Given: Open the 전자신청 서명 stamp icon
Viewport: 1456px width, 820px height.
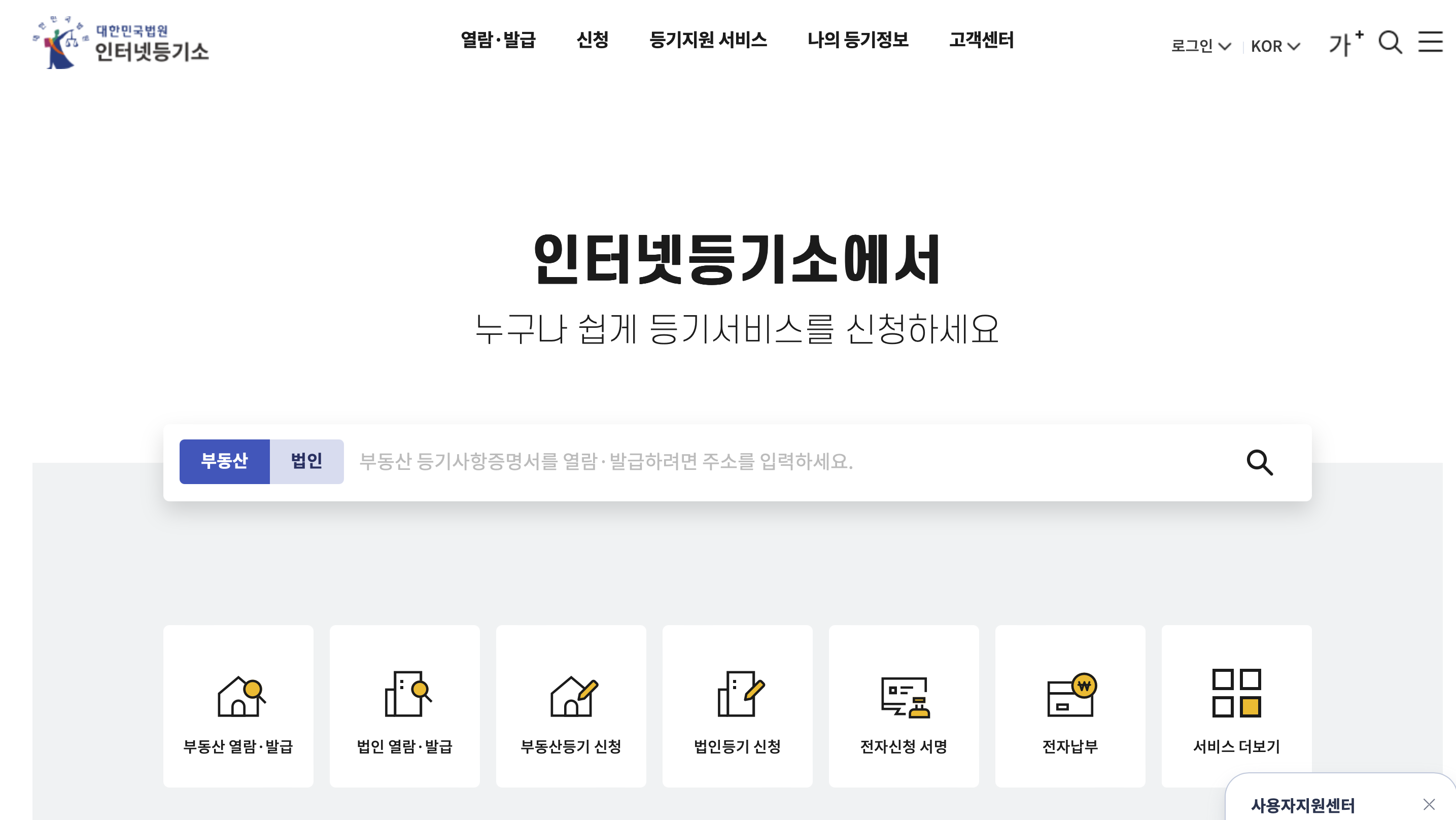Looking at the screenshot, I should pos(905,697).
